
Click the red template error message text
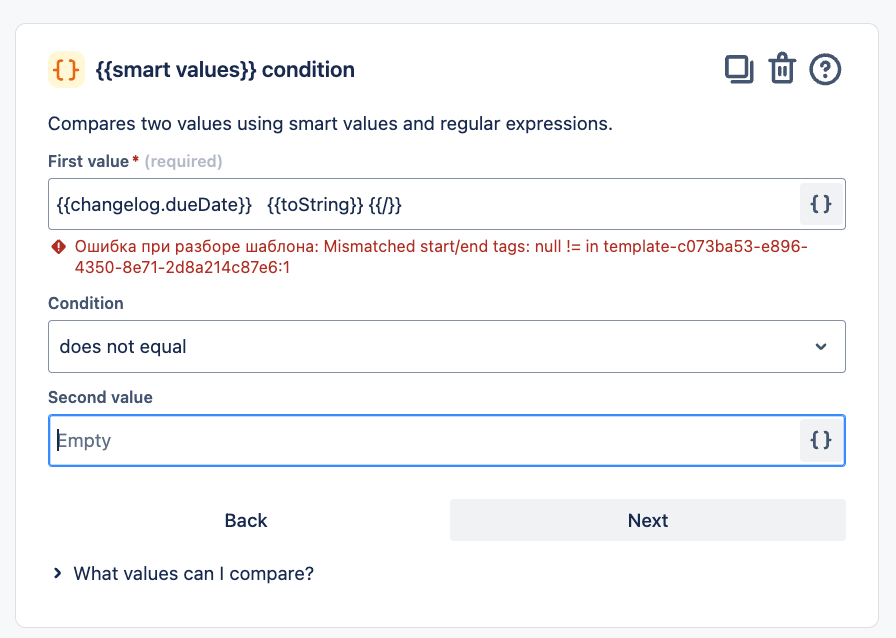click(440, 257)
